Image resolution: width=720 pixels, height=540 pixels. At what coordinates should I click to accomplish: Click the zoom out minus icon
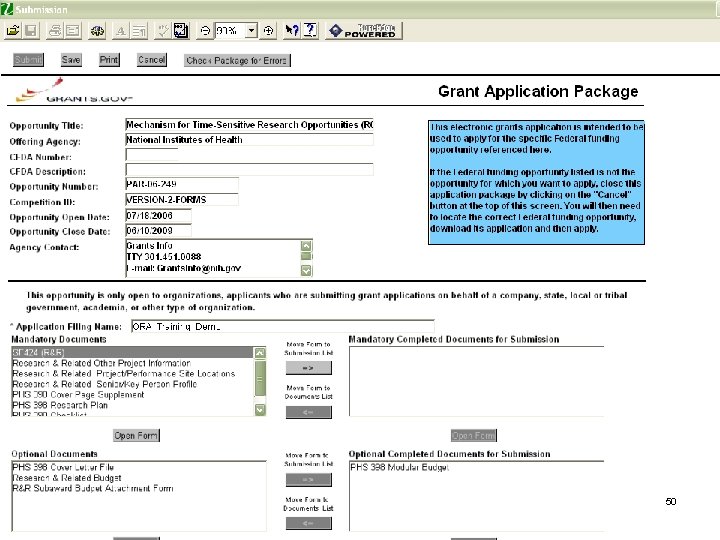(x=205, y=31)
